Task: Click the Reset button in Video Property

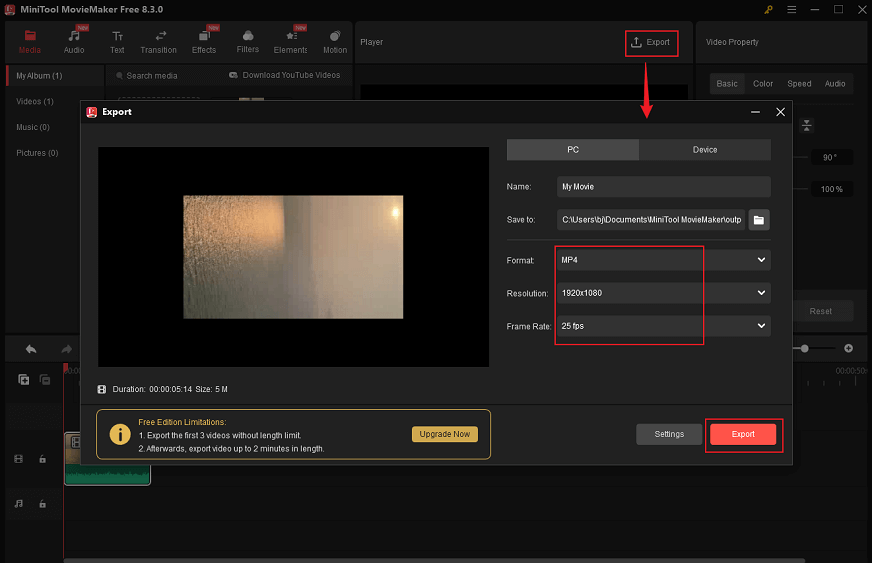Action: [x=821, y=311]
